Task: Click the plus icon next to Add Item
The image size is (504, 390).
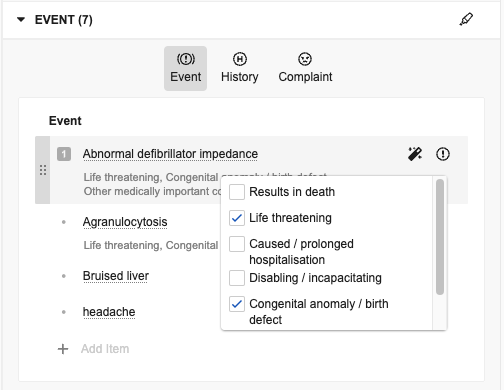Action: click(x=63, y=349)
